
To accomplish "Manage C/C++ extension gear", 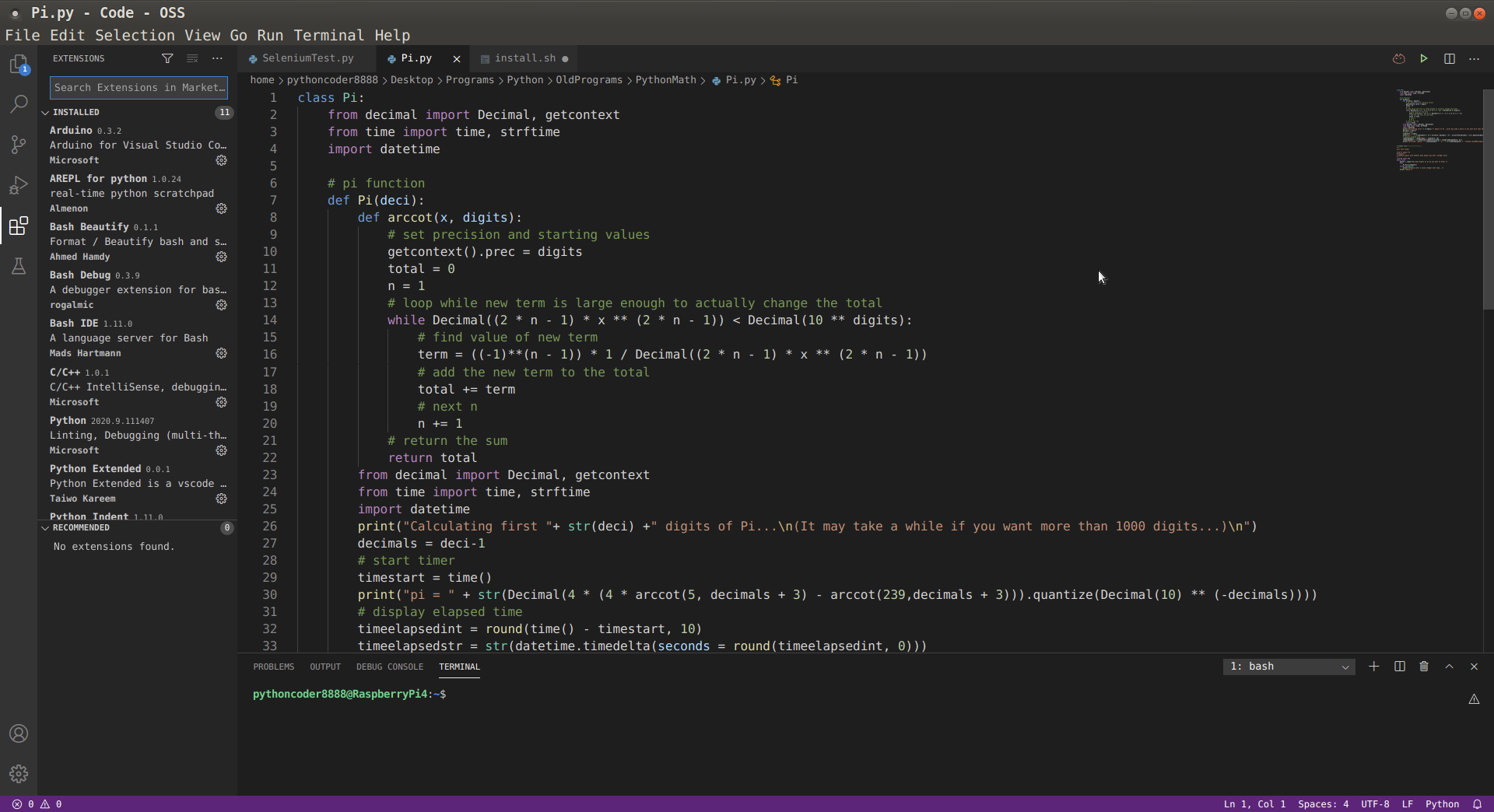I will coord(222,402).
